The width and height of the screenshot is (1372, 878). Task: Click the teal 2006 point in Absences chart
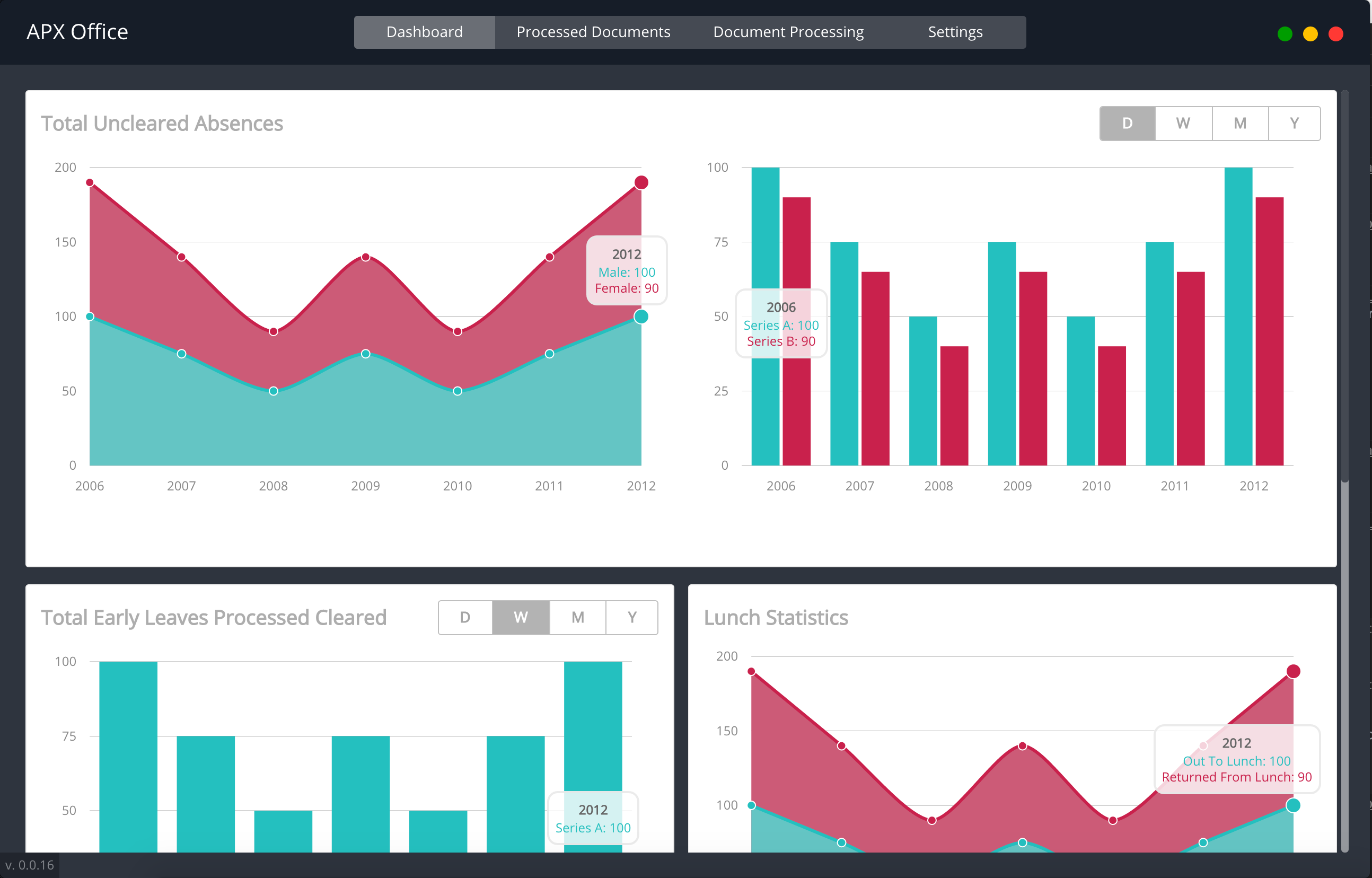[x=90, y=317]
